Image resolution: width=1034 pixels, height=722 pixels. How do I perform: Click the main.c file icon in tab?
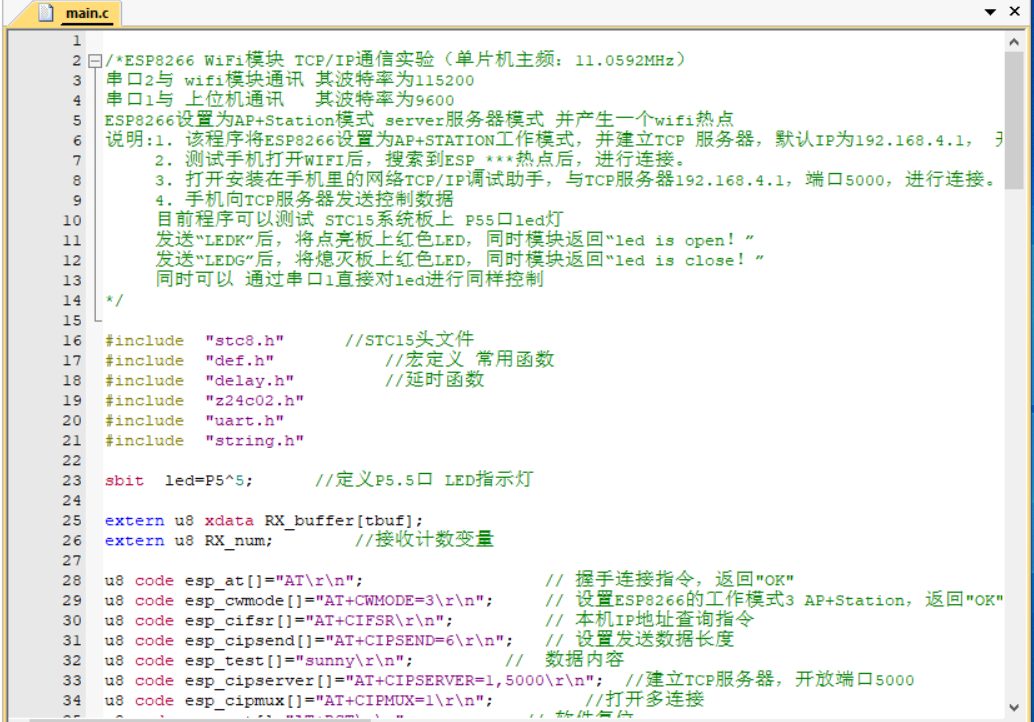coord(46,13)
